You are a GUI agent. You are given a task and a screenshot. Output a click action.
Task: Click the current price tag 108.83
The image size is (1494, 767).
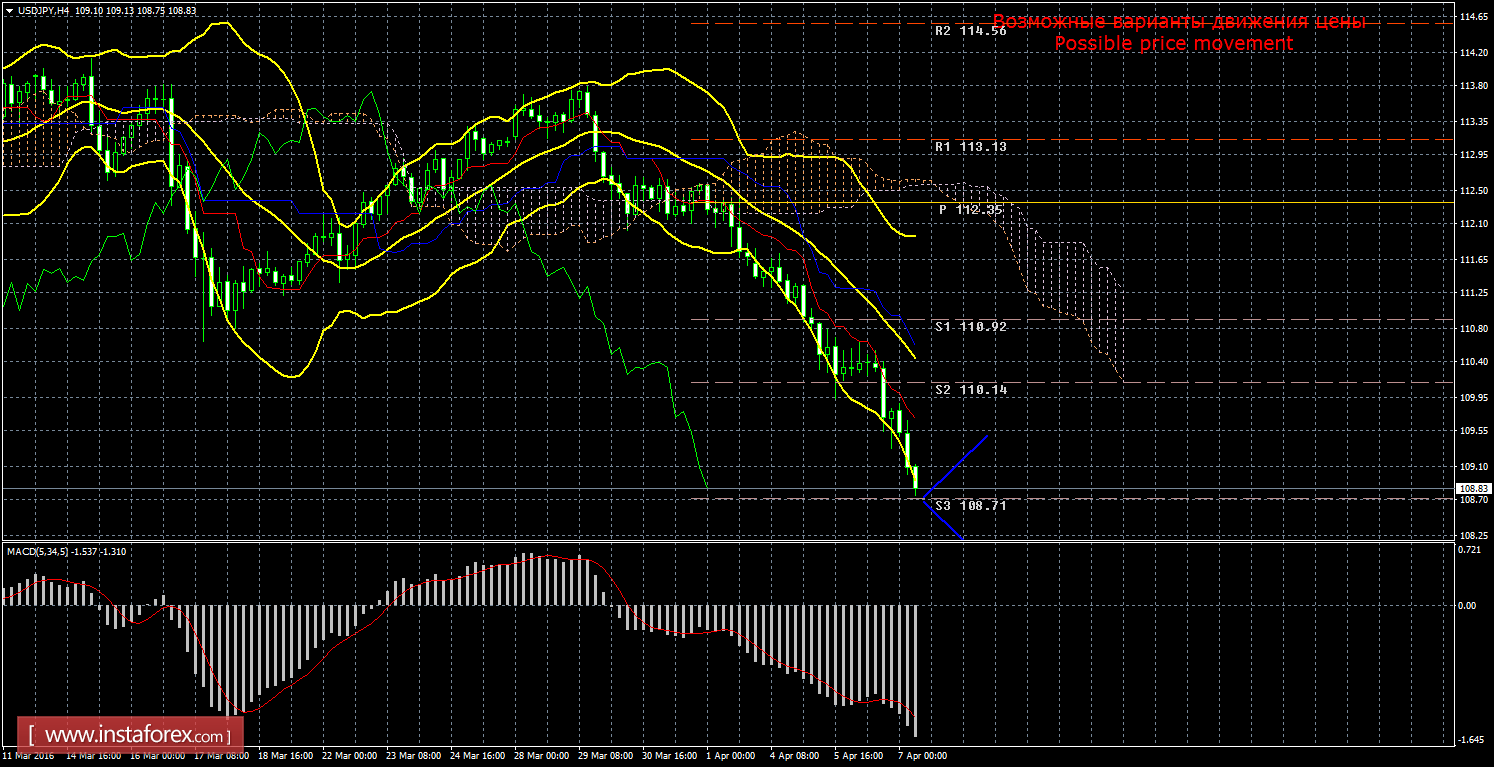(x=1473, y=488)
